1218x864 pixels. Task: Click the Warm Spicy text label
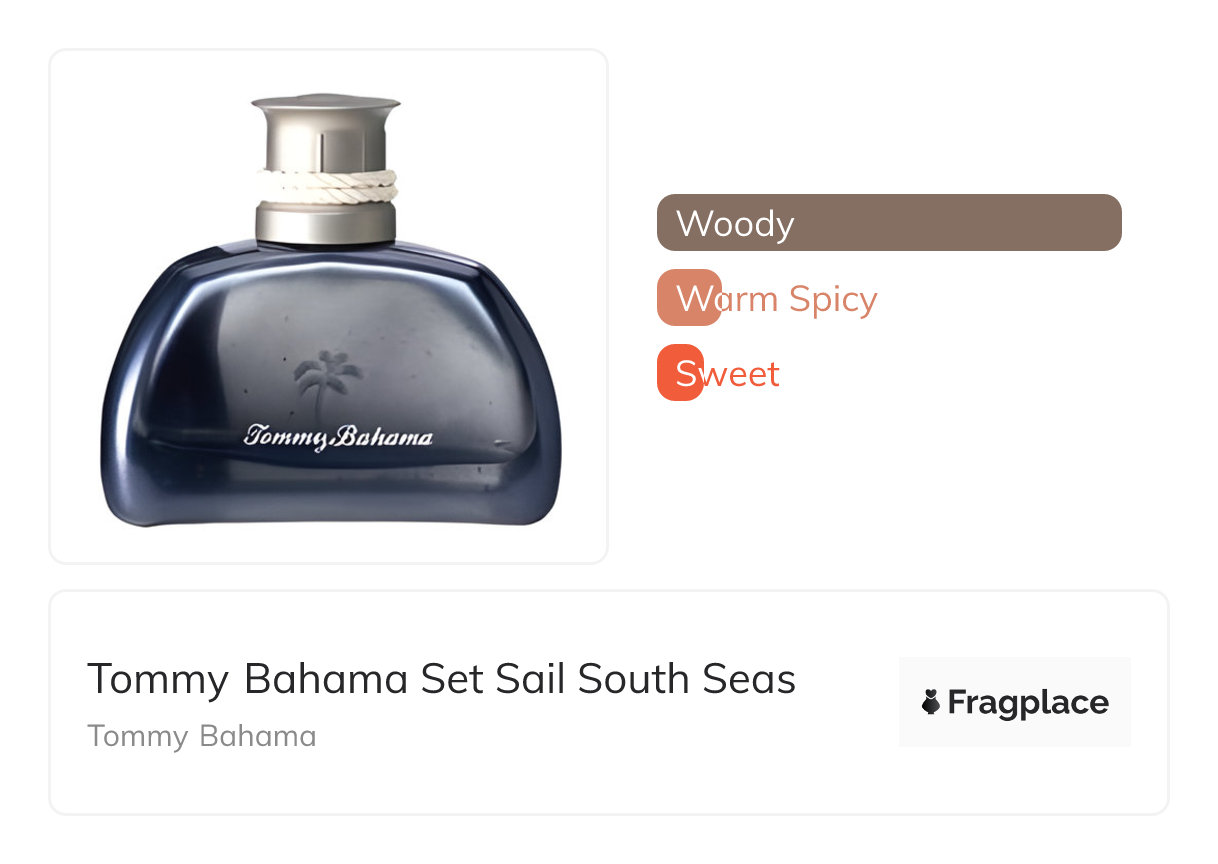[777, 298]
